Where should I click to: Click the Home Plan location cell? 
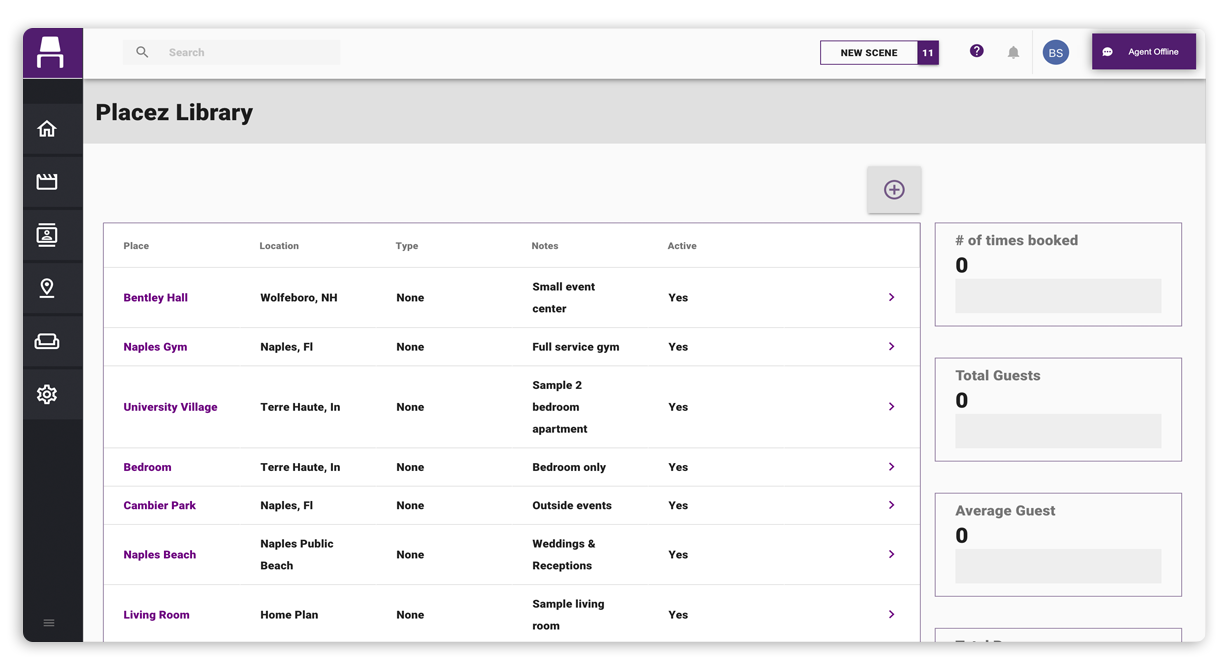pos(289,615)
